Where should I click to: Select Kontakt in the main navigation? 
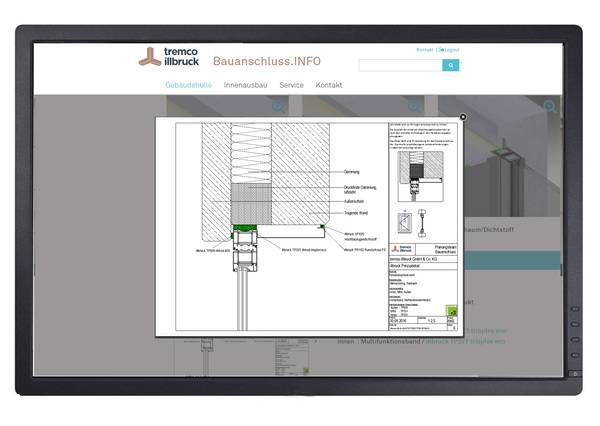tap(329, 85)
